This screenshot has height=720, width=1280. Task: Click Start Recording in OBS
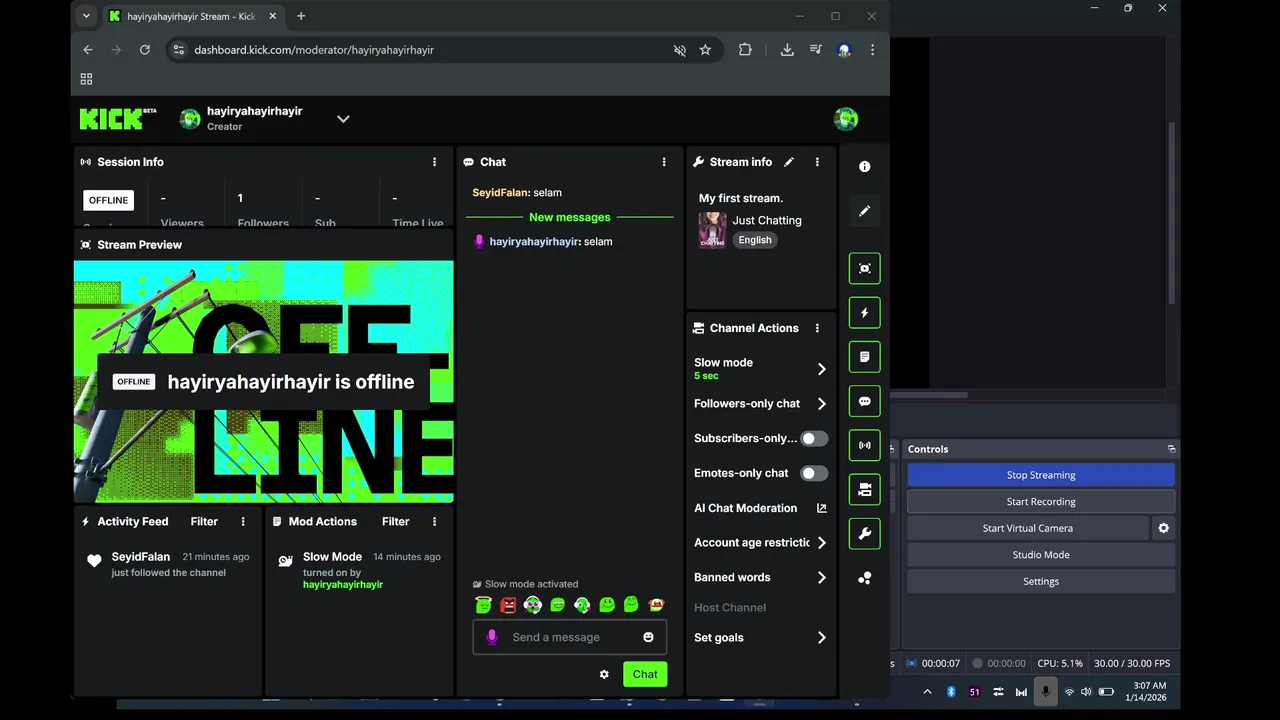coord(1041,502)
